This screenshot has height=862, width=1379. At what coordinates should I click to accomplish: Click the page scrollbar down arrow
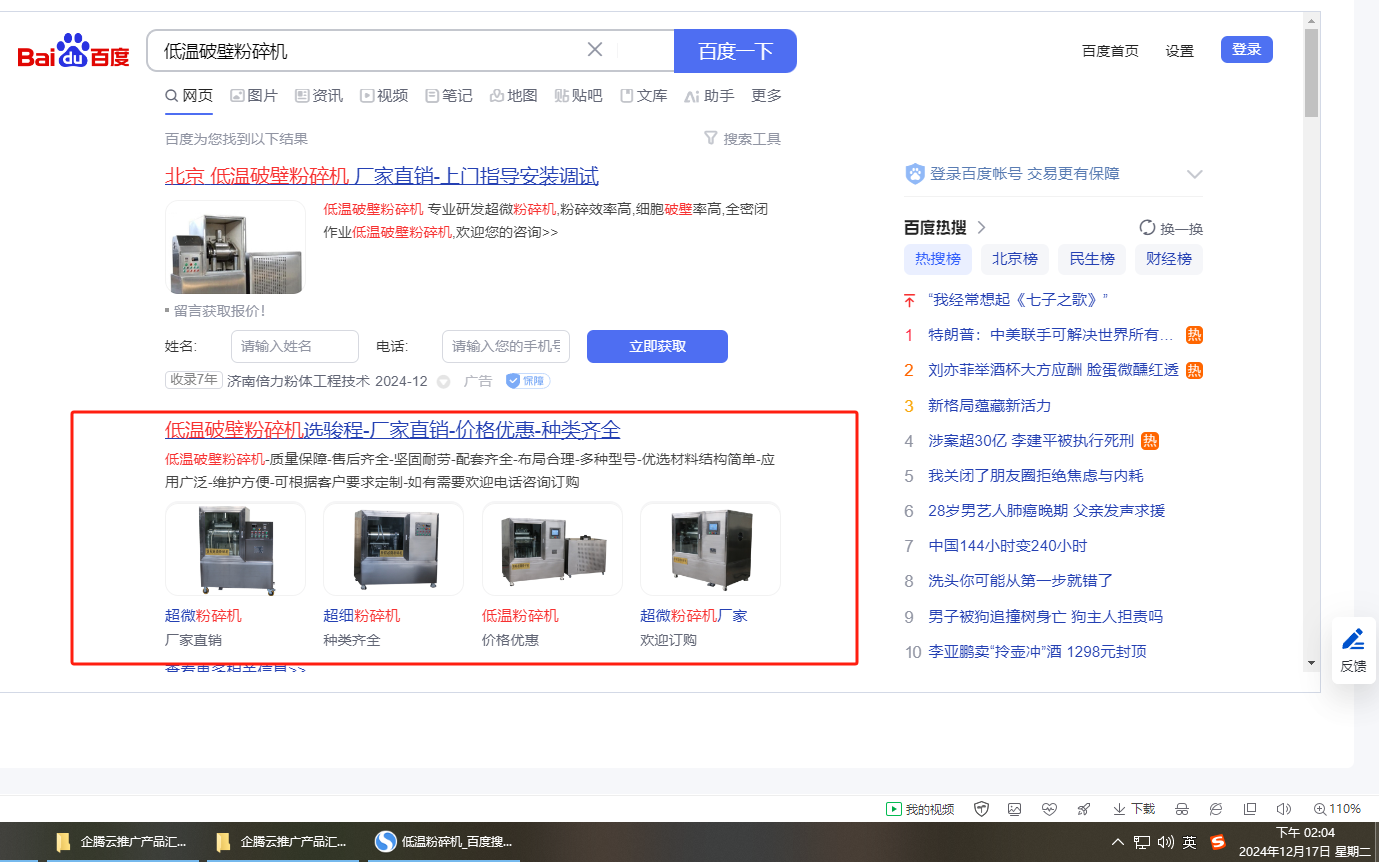click(1311, 662)
